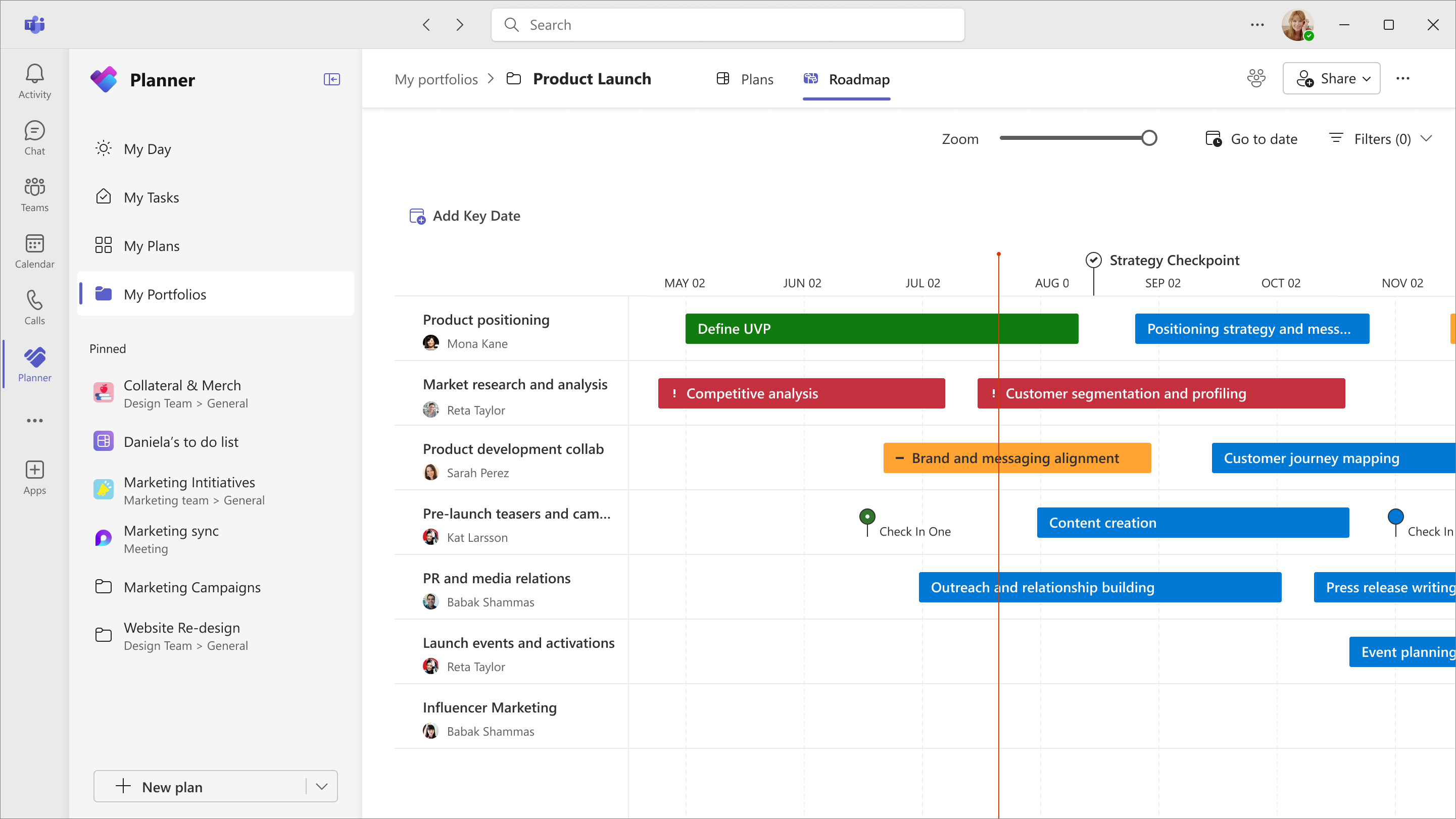Screen dimensions: 1456x819
Task: Select the Strategy Checkpoint marker
Action: point(1094,260)
